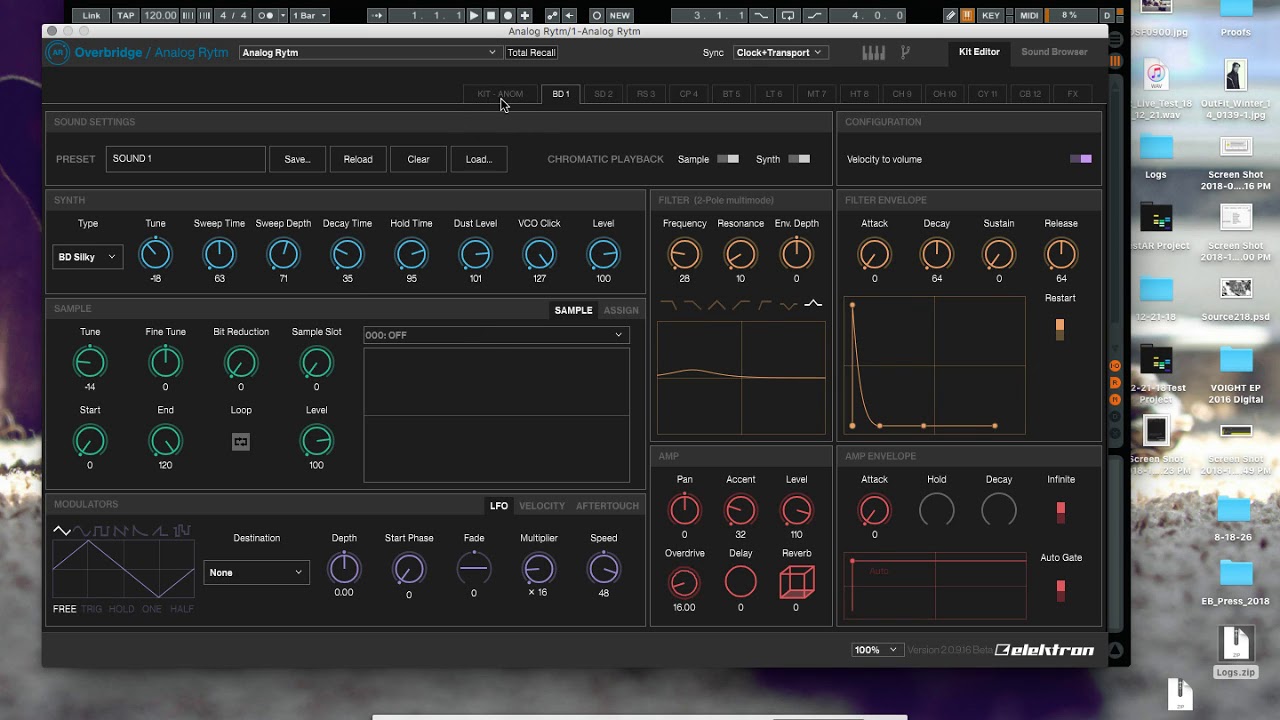Image resolution: width=1280 pixels, height=720 pixels.
Task: Click the Load preset button
Action: 479,159
